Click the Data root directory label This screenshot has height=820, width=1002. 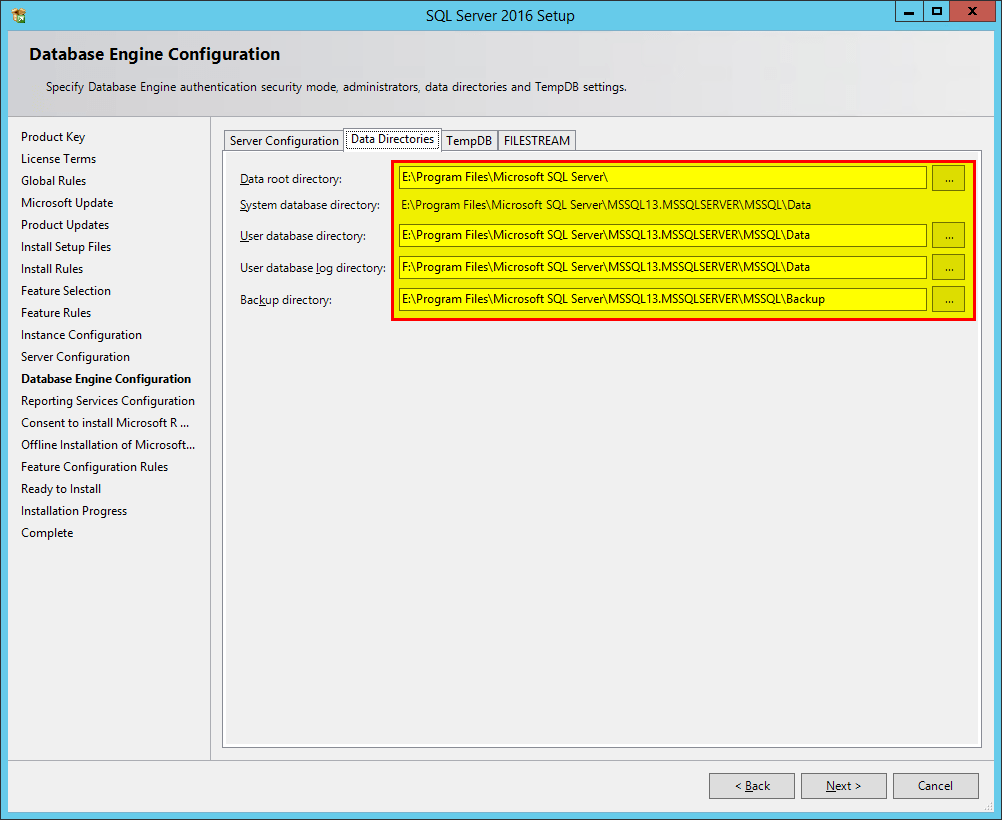coord(291,179)
